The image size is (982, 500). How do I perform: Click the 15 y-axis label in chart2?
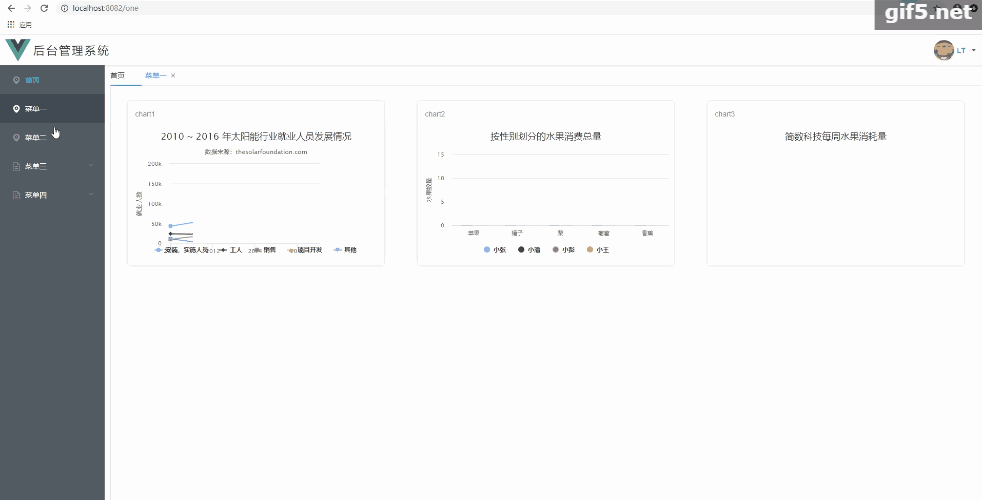(440, 154)
